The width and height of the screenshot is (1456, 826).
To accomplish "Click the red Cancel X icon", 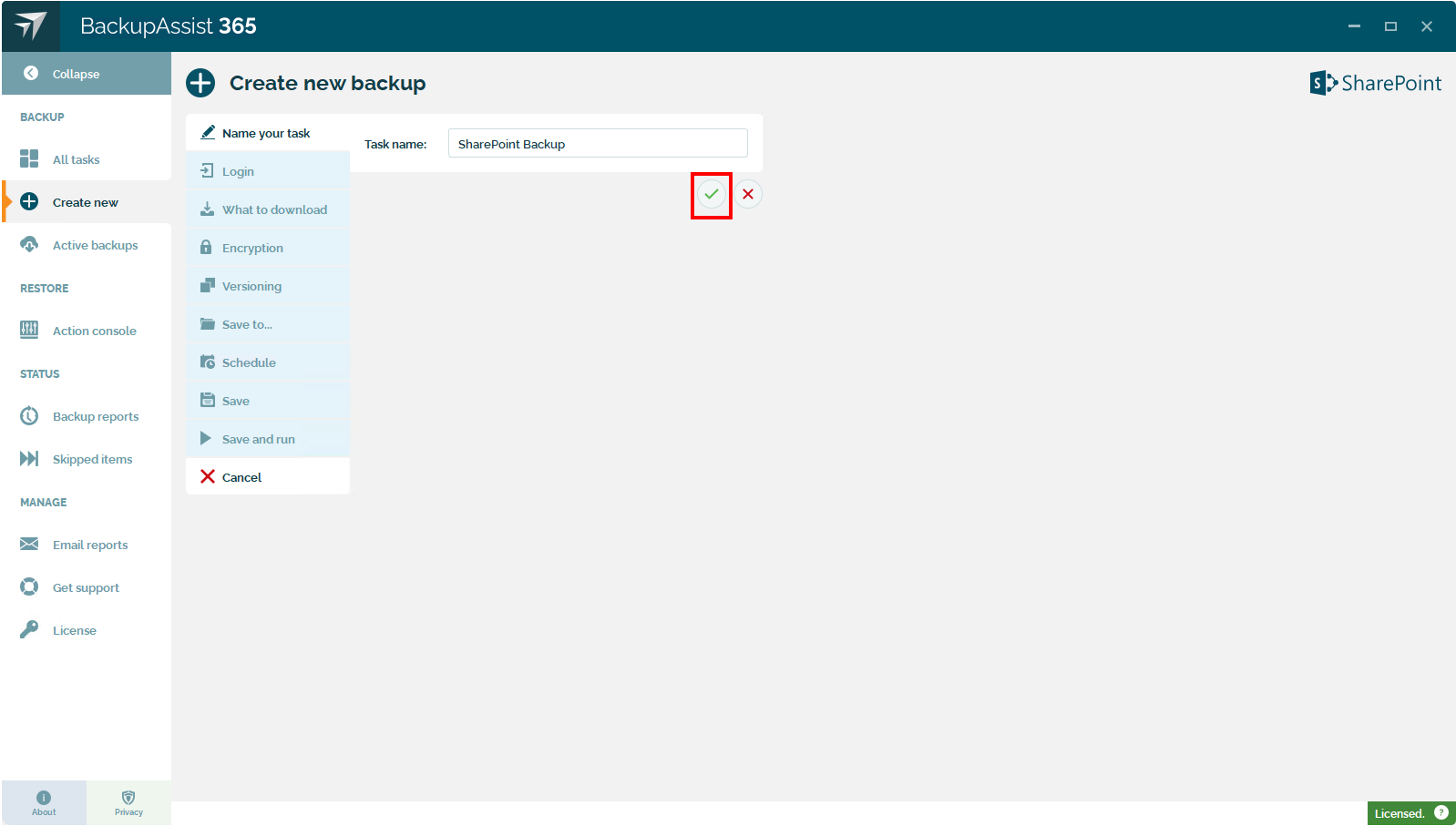I will [208, 477].
